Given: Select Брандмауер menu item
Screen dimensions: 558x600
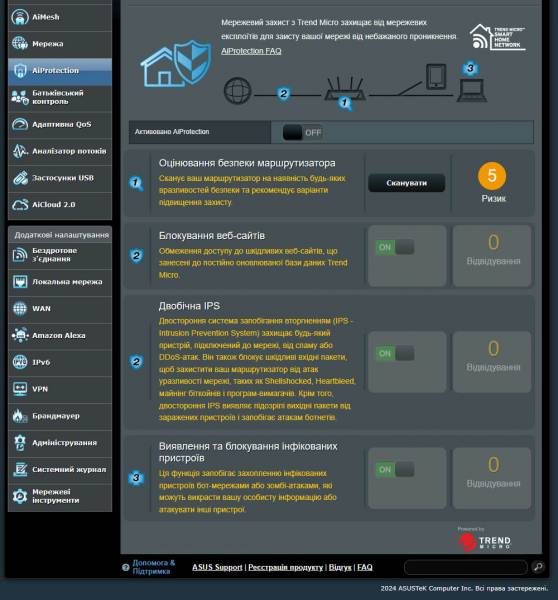Looking at the screenshot, I should click(60, 416).
